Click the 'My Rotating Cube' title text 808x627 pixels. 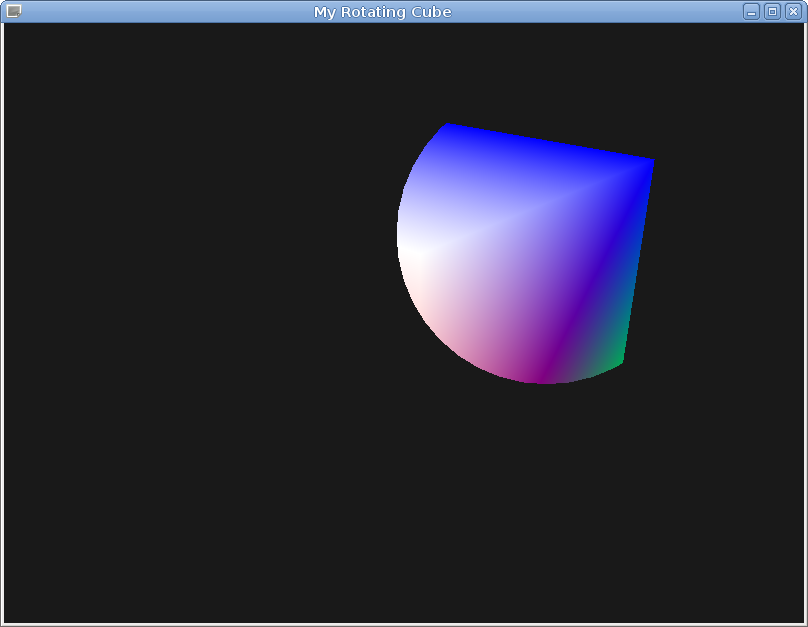[383, 12]
